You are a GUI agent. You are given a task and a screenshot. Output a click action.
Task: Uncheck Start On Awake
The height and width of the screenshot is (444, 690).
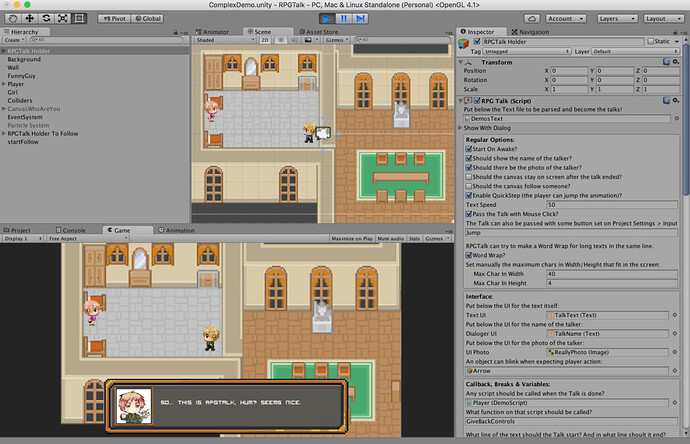point(469,149)
